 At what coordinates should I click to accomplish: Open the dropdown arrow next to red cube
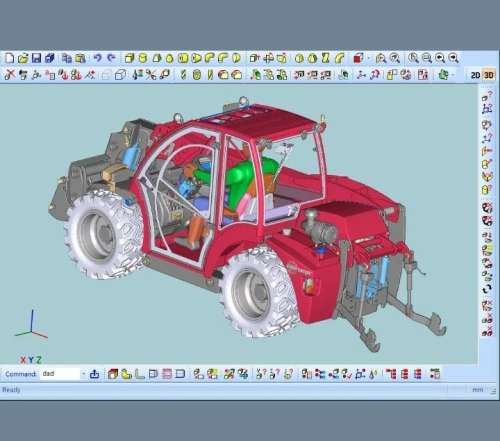368,58
